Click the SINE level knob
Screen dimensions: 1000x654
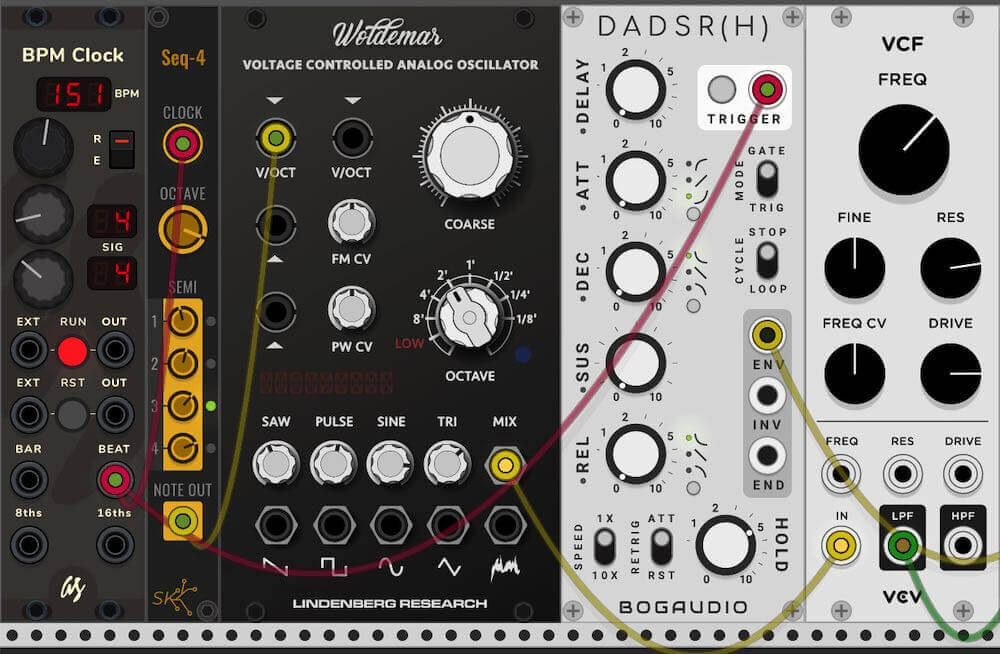390,463
